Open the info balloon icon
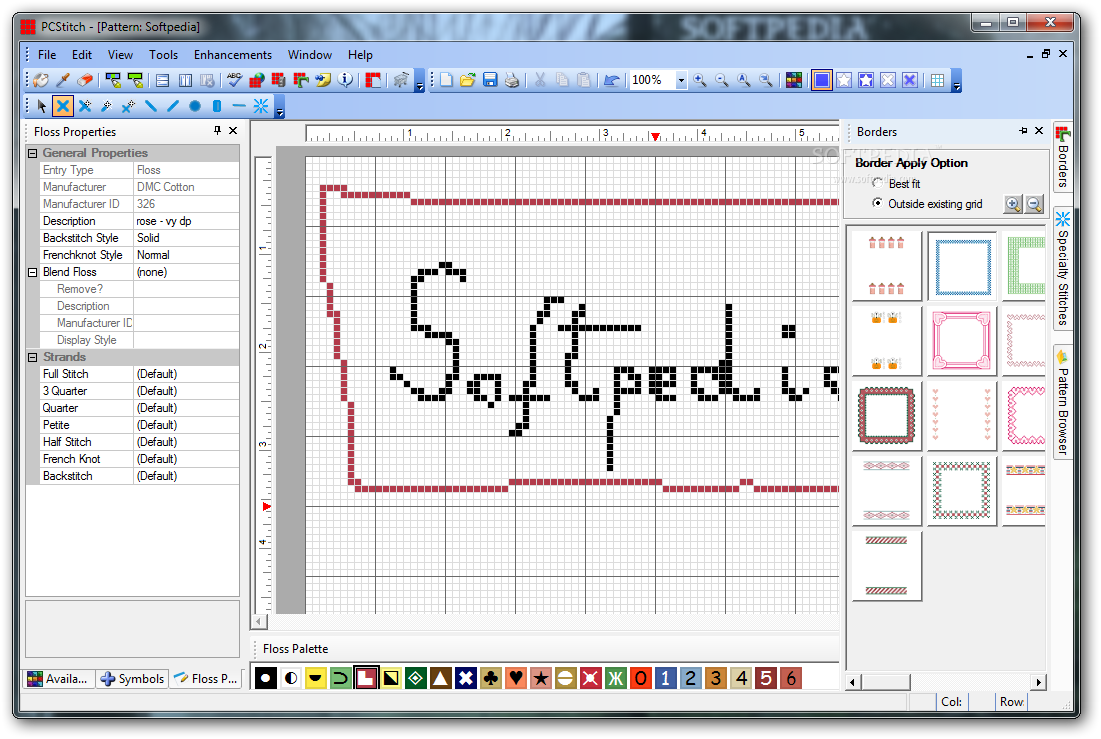This screenshot has height=739, width=1101. [345, 80]
